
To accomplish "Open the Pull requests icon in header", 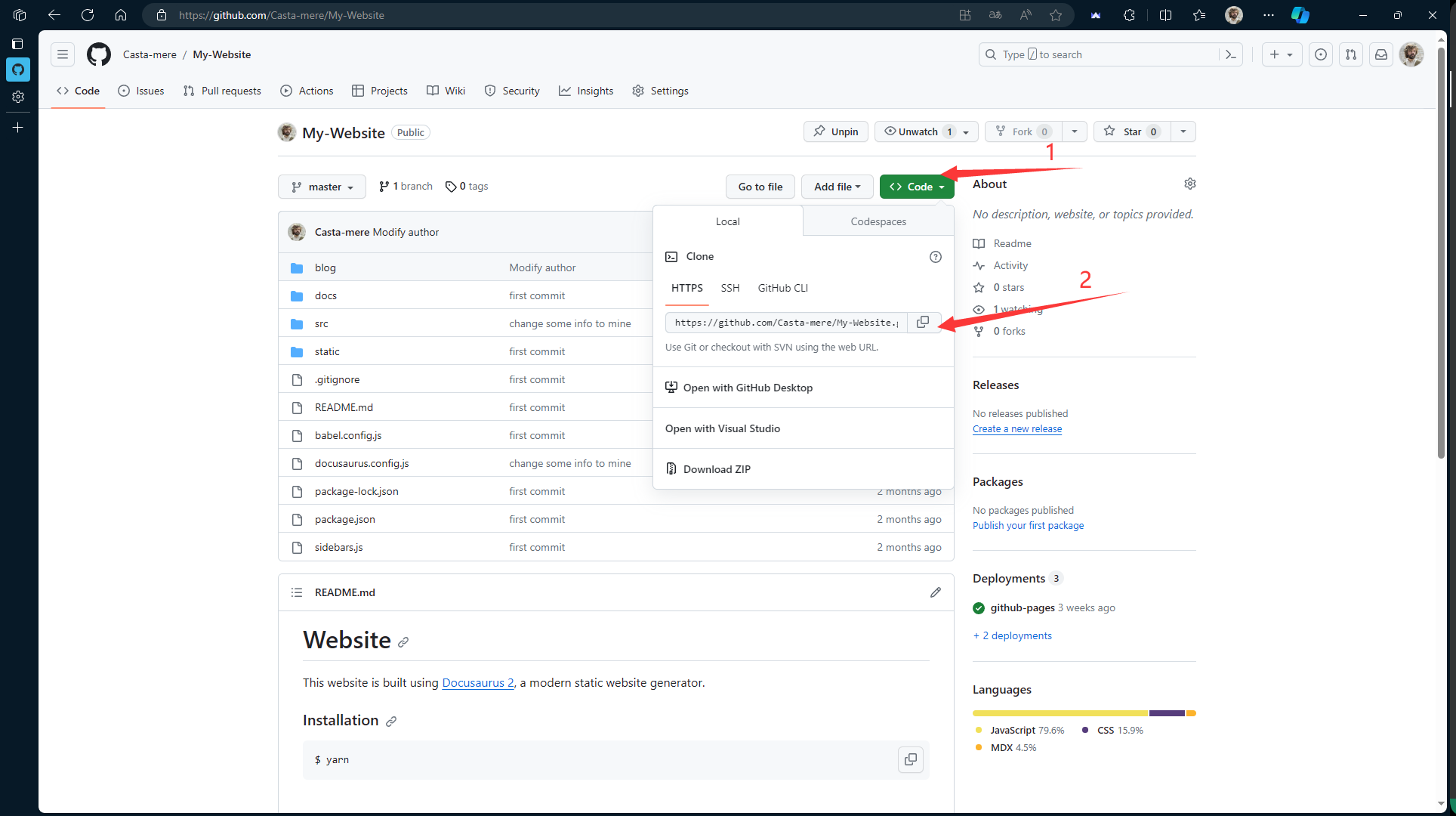I will (x=1351, y=54).
